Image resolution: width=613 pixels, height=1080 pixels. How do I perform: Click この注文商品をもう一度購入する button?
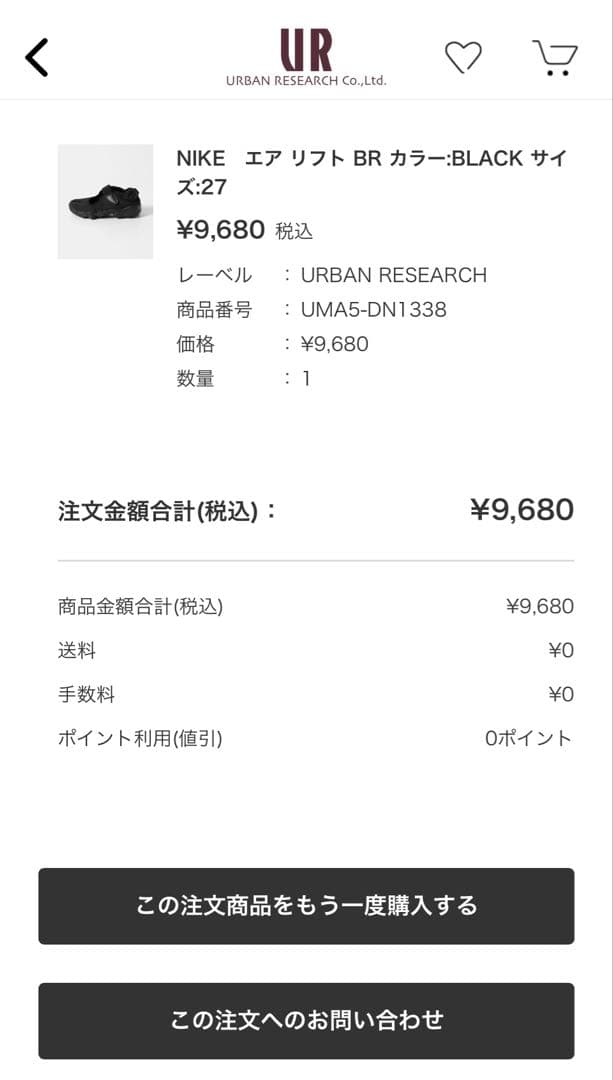(x=306, y=905)
